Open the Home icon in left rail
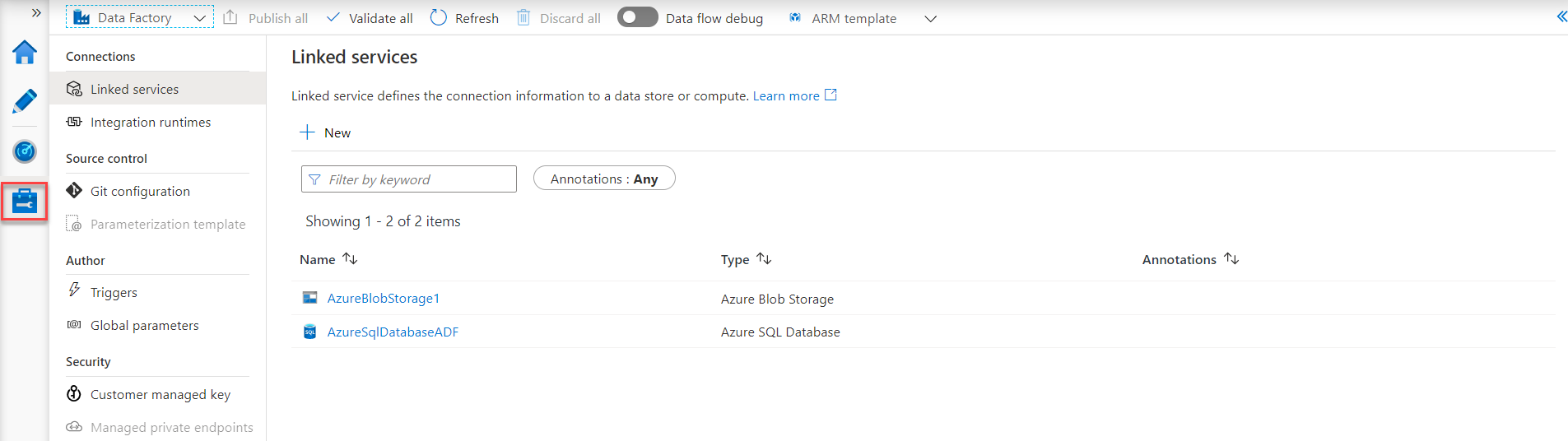 pyautogui.click(x=25, y=53)
